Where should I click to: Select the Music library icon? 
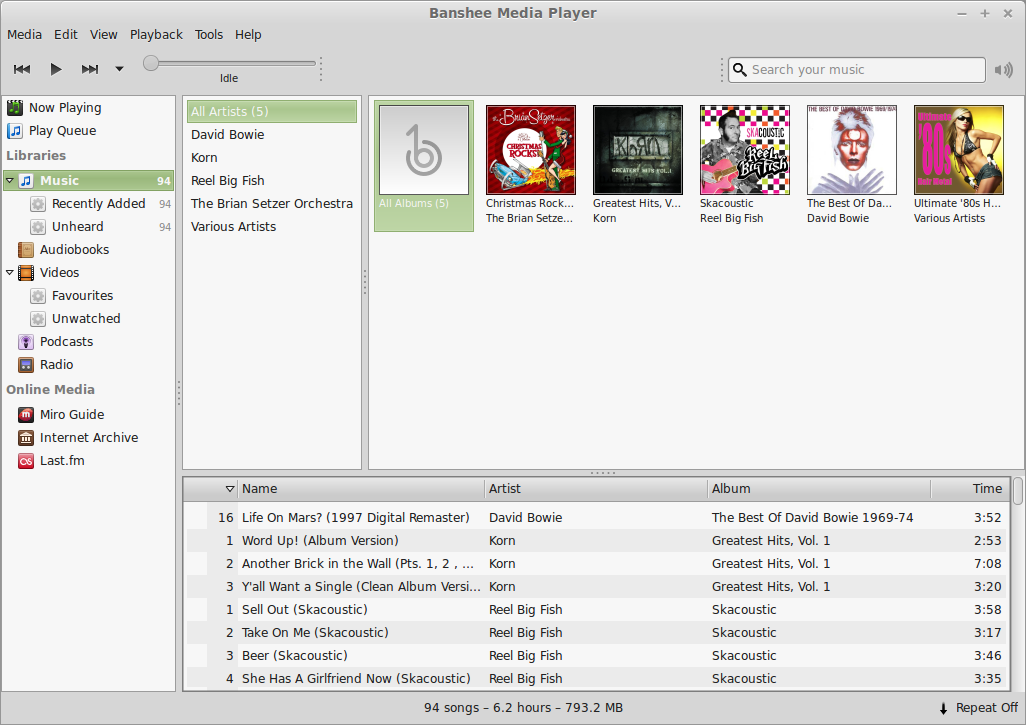(x=26, y=181)
